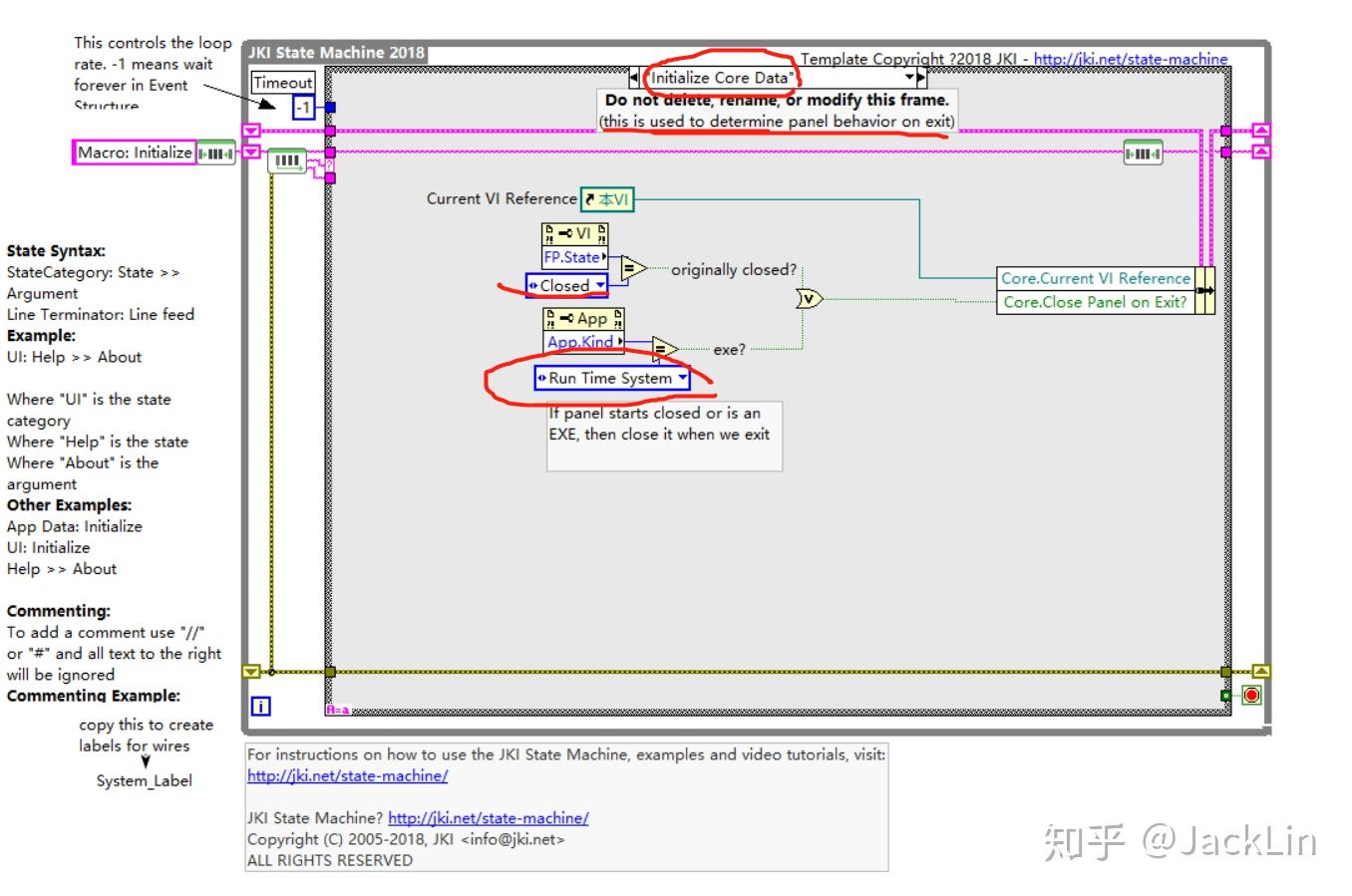The width and height of the screenshot is (1352, 896).
Task: Open the Closed enum constant dropdown
Action: click(x=600, y=285)
